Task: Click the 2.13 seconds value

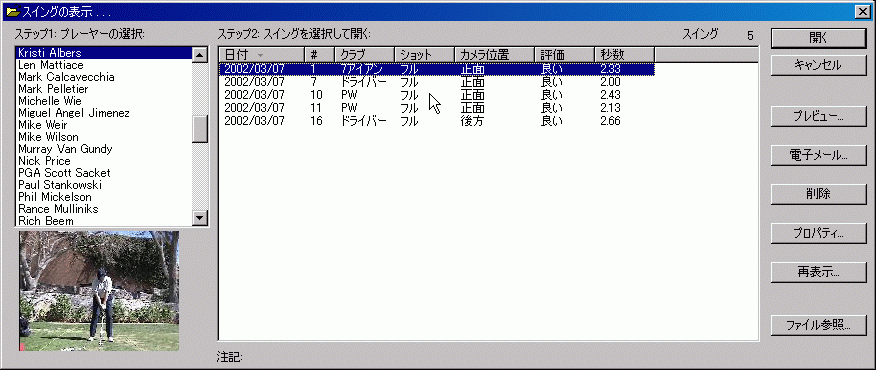Action: coord(610,108)
